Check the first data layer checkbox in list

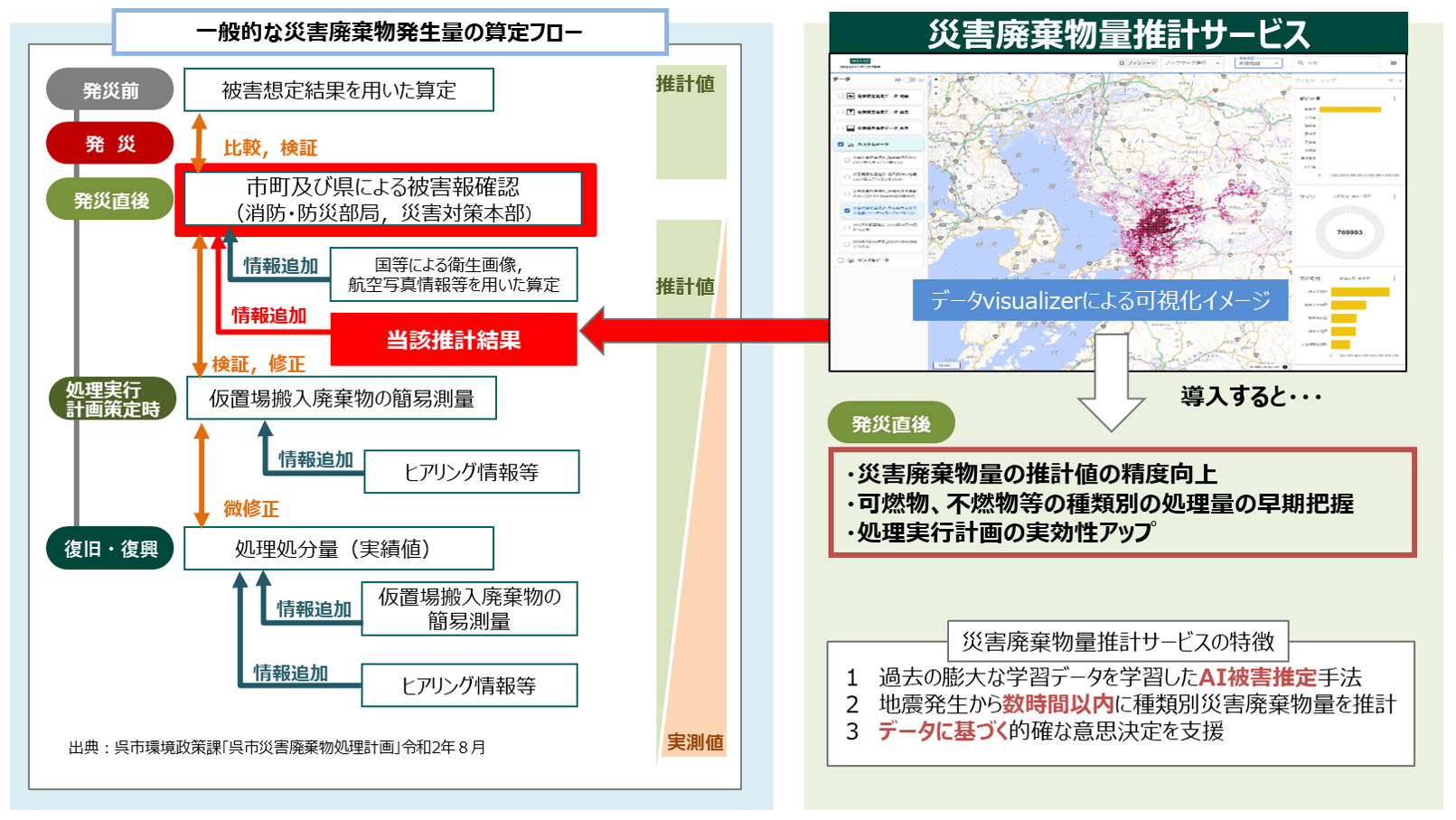841,95
